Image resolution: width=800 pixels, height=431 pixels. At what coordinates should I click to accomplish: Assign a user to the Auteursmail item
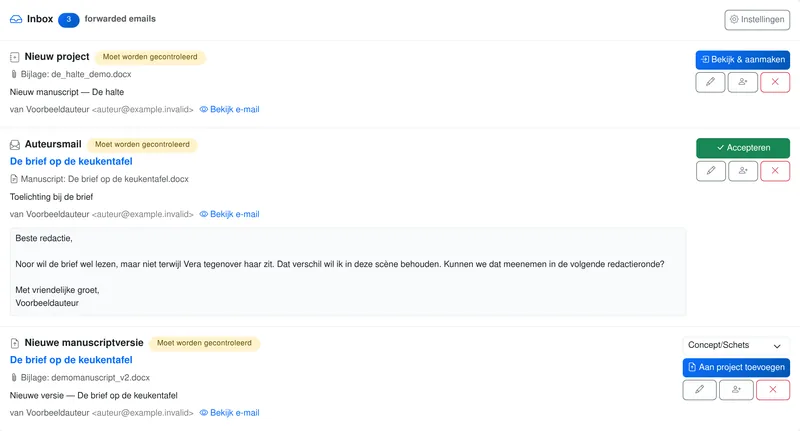point(743,171)
